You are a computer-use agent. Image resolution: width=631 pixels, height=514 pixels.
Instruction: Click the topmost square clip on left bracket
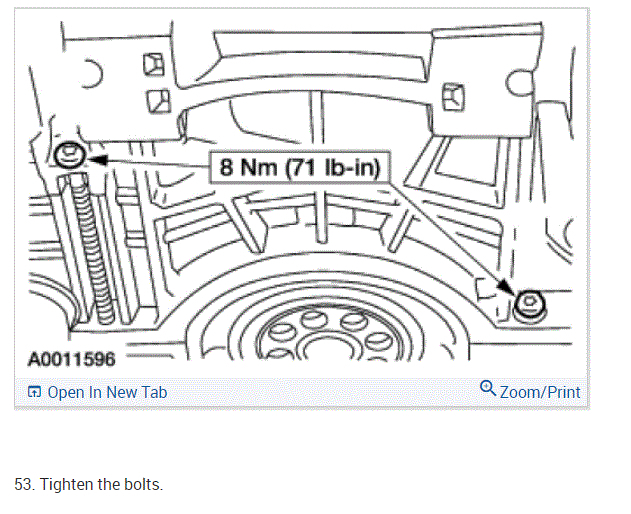[154, 64]
